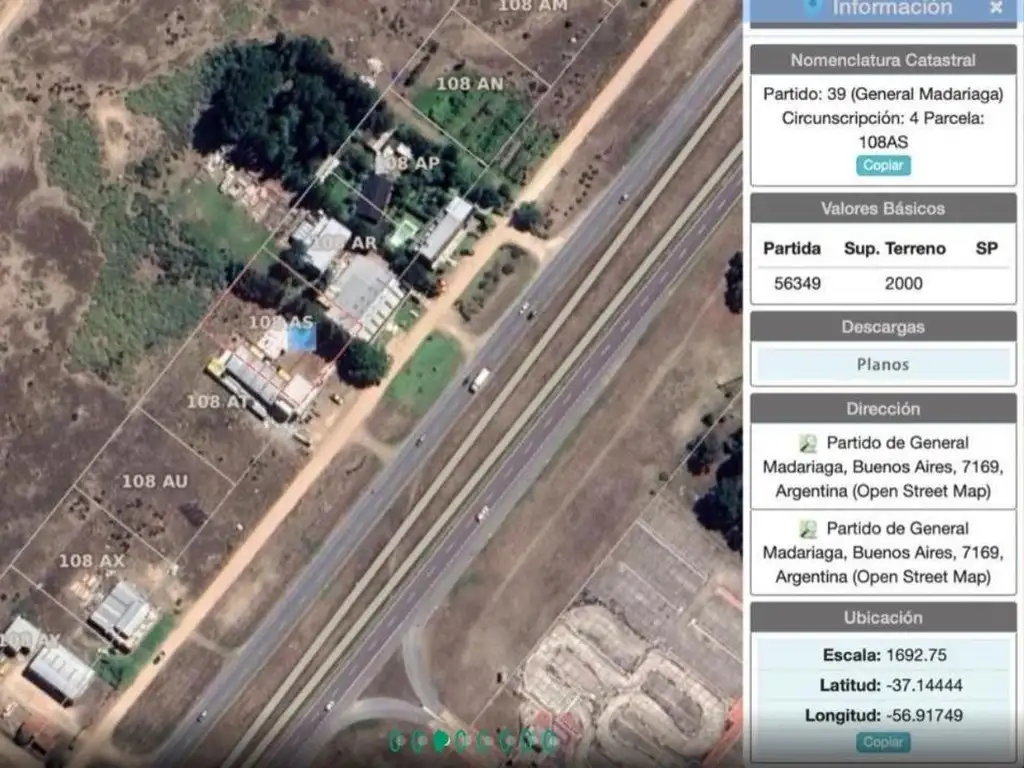
Task: Select parcel 108 AU on the map
Action: (155, 481)
